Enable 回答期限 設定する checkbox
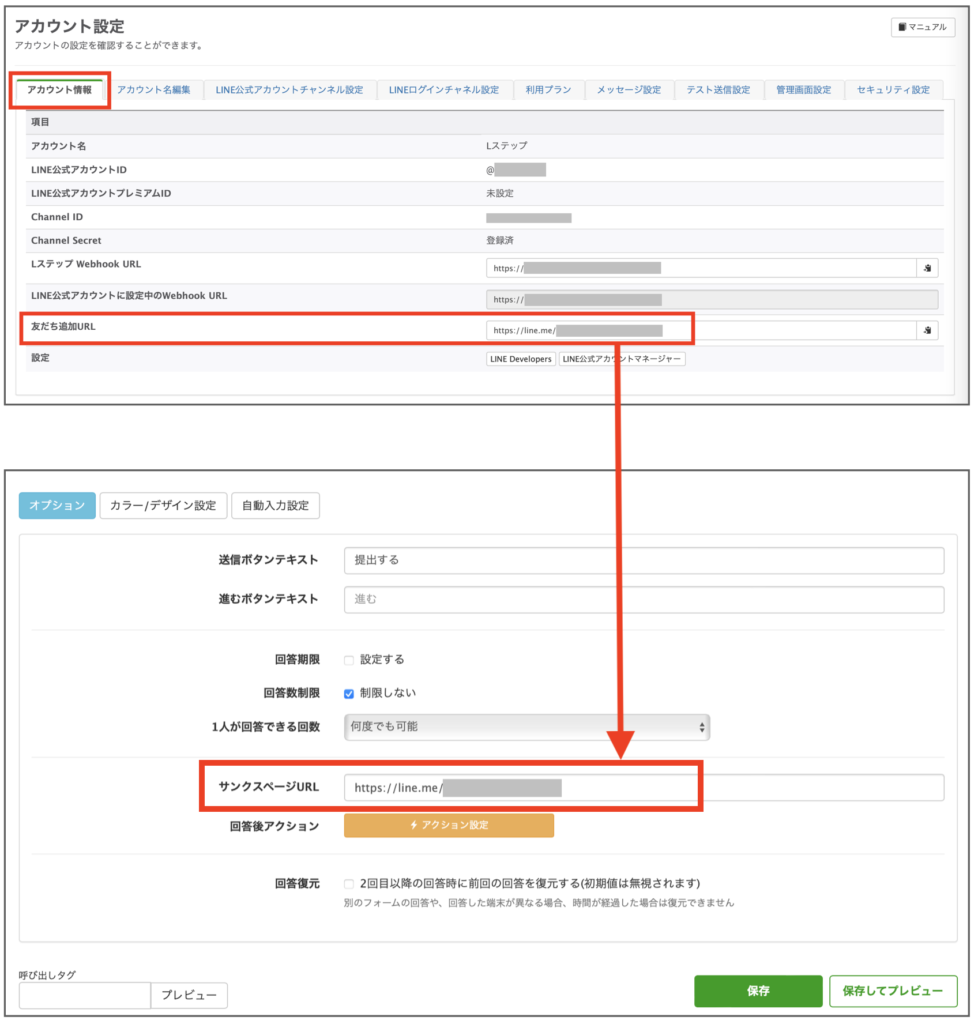Image resolution: width=978 pixels, height=1024 pixels. pyautogui.click(x=349, y=660)
